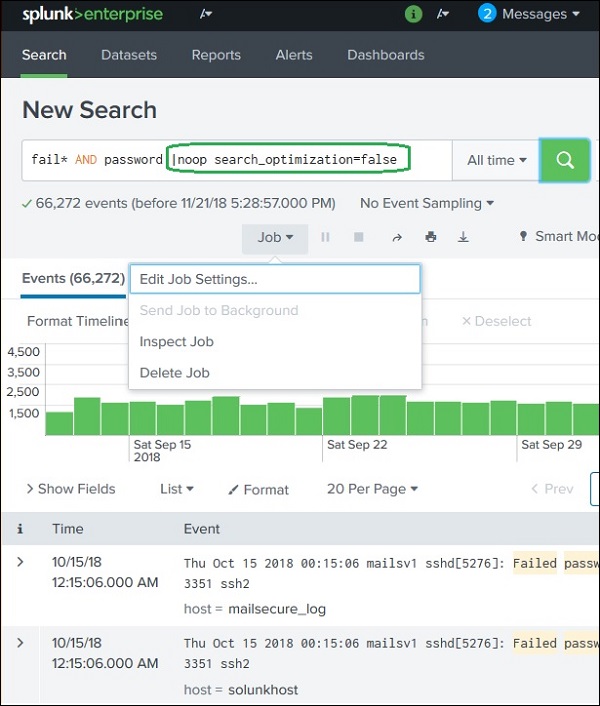Image resolution: width=600 pixels, height=706 pixels.
Task: Expand the second event row
Action: coord(20,642)
